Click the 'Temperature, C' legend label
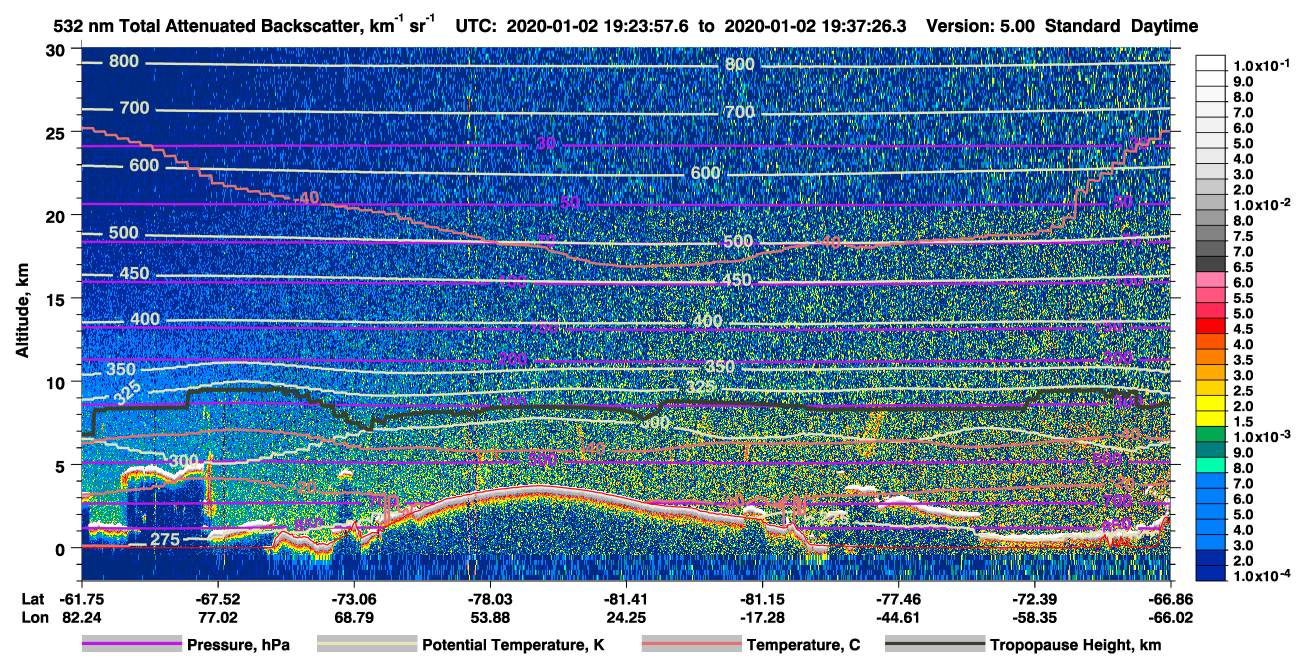The image size is (1300, 667). 803,645
